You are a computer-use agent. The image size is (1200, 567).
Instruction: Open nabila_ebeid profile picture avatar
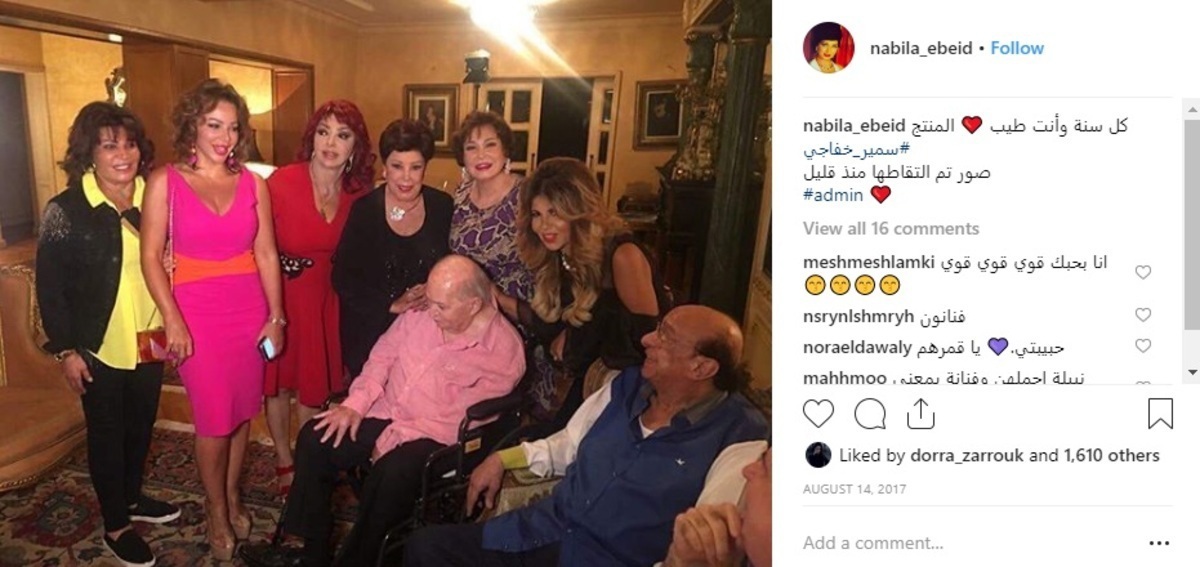point(829,48)
